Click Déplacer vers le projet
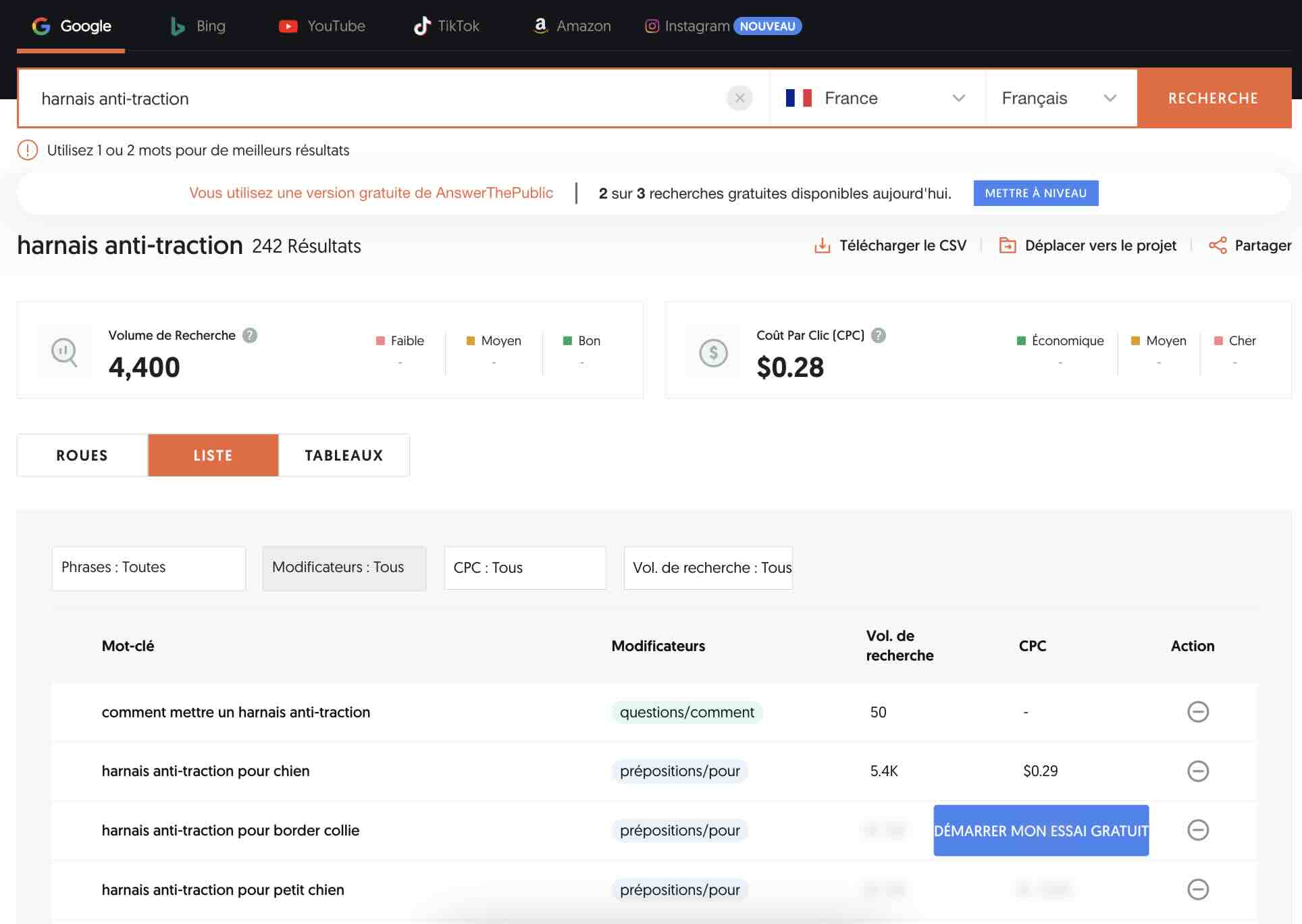This screenshot has width=1302, height=924. click(1088, 245)
